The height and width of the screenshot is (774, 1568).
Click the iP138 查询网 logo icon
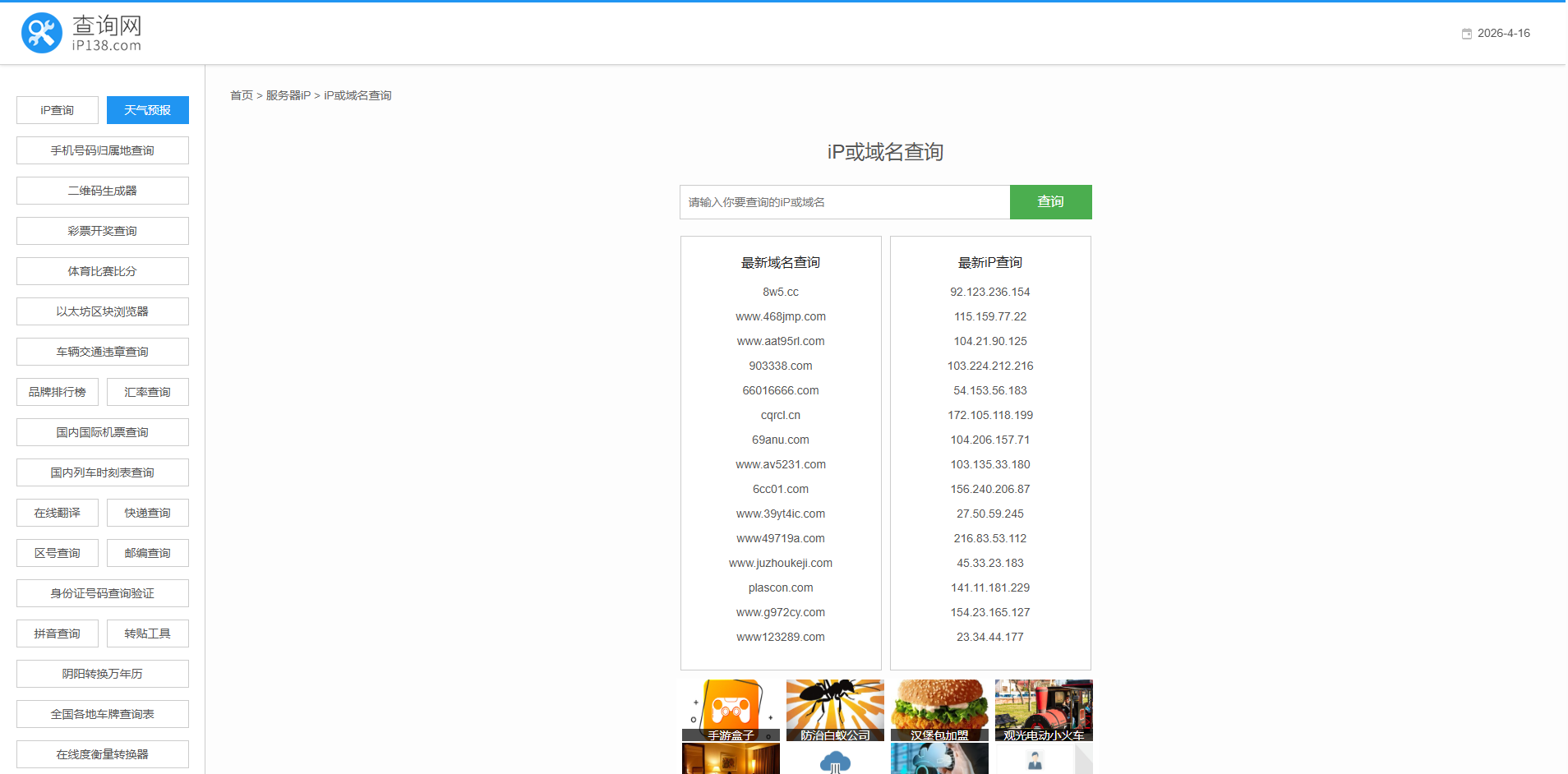coord(41,33)
